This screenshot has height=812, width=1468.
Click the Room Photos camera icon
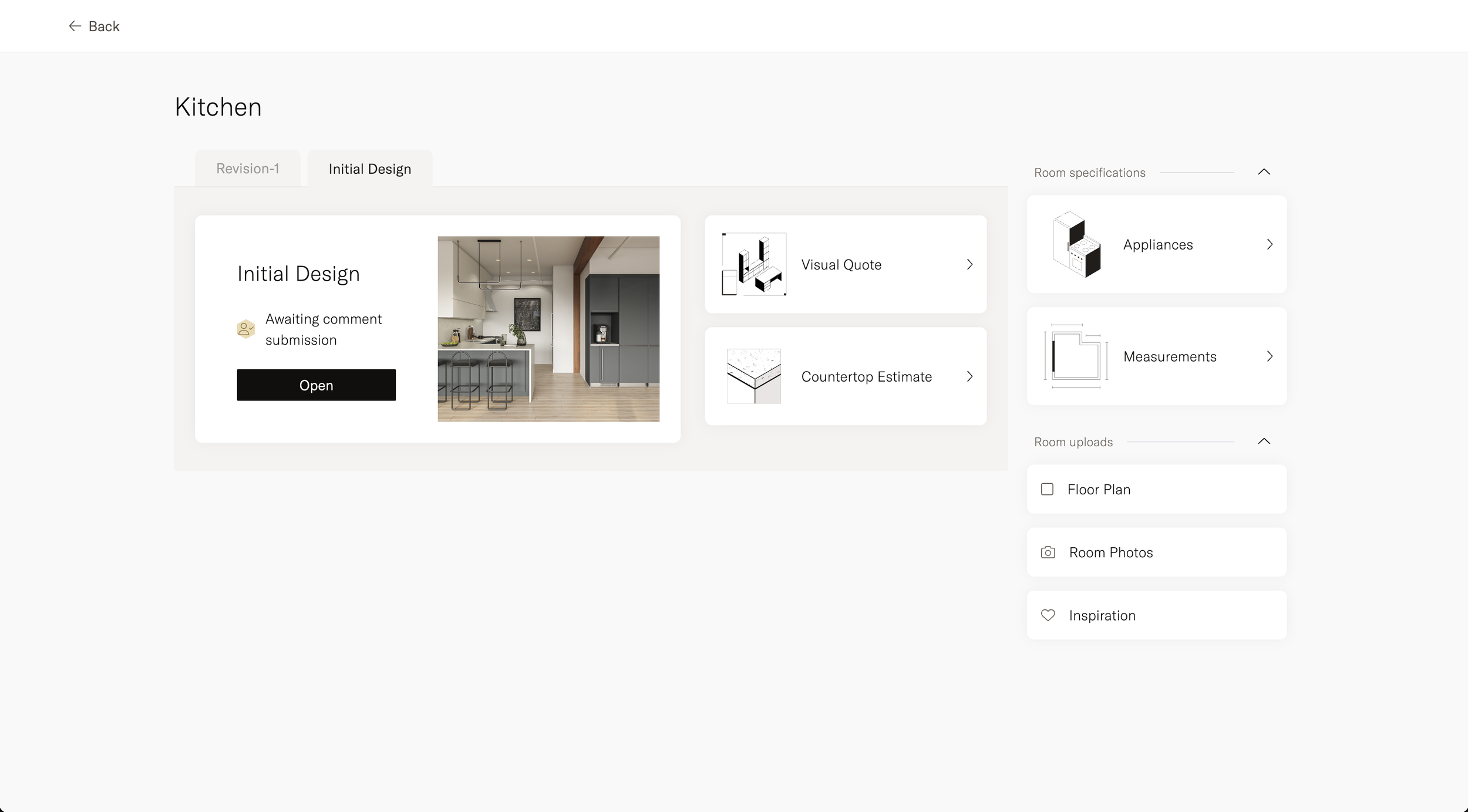pyautogui.click(x=1048, y=552)
